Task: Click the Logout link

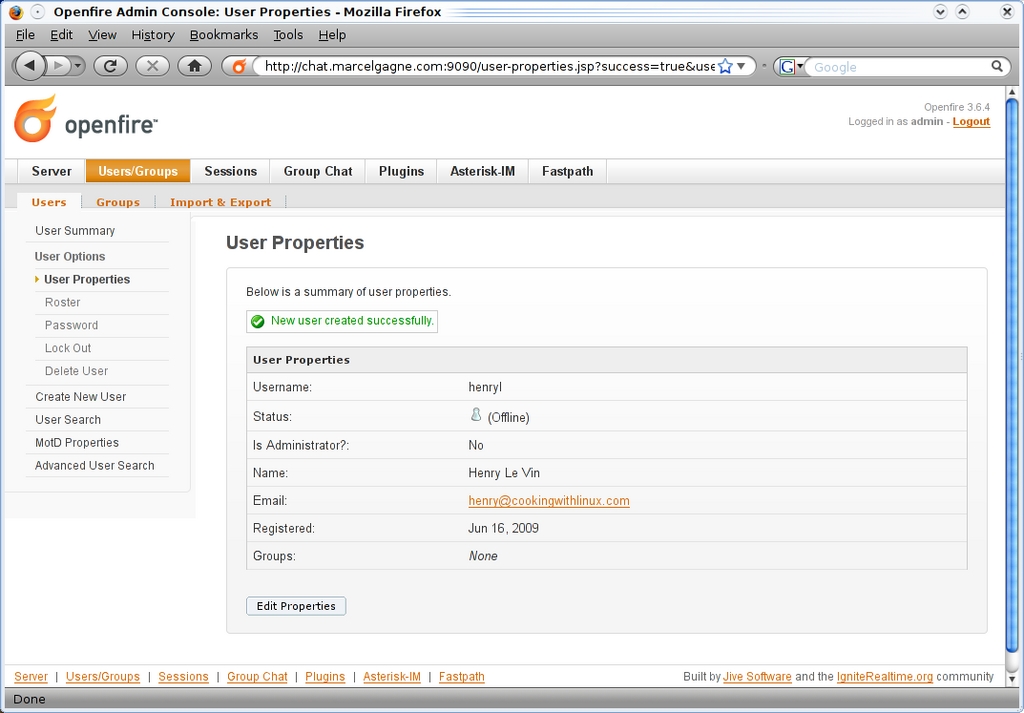Action: point(971,122)
